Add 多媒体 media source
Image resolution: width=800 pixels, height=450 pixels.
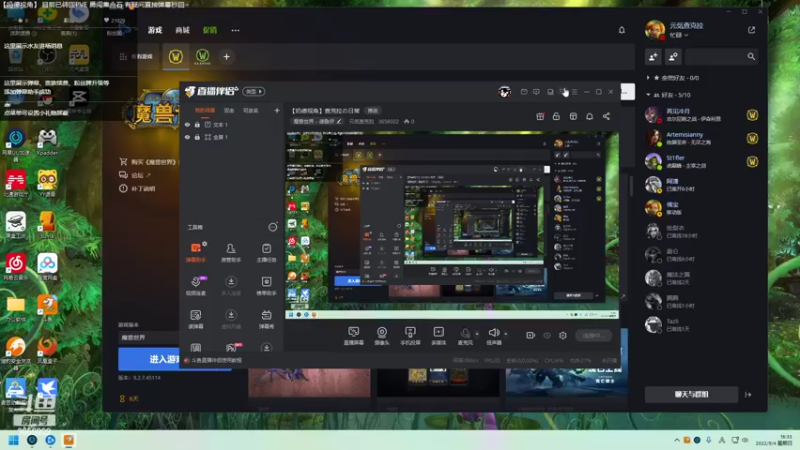438,336
